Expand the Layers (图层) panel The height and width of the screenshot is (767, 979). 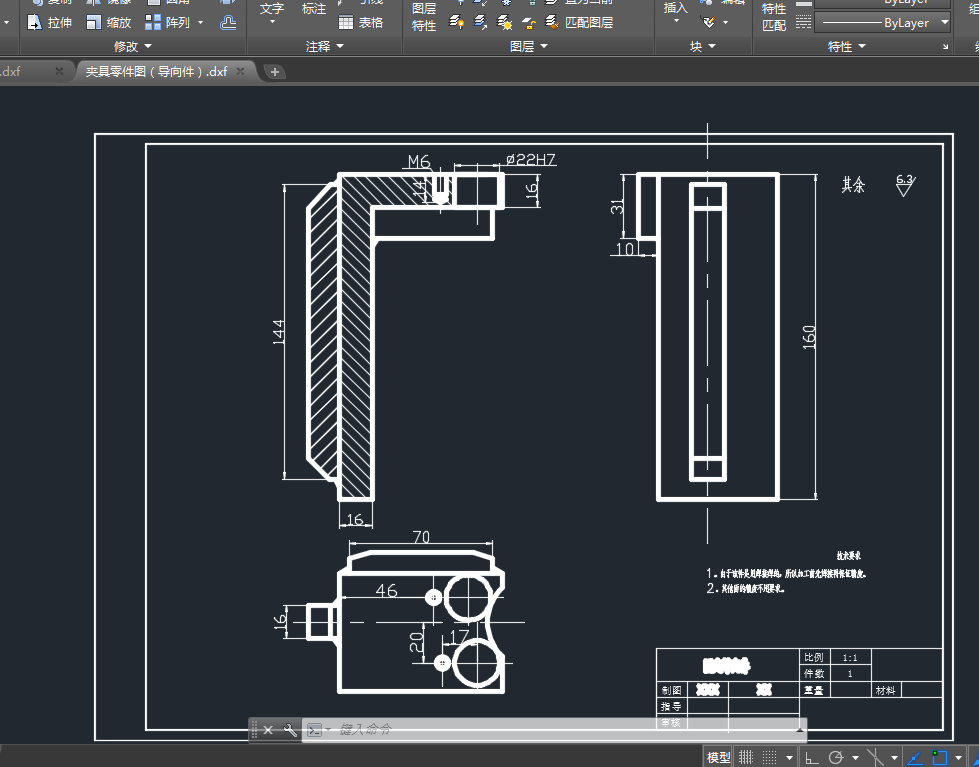[529, 46]
